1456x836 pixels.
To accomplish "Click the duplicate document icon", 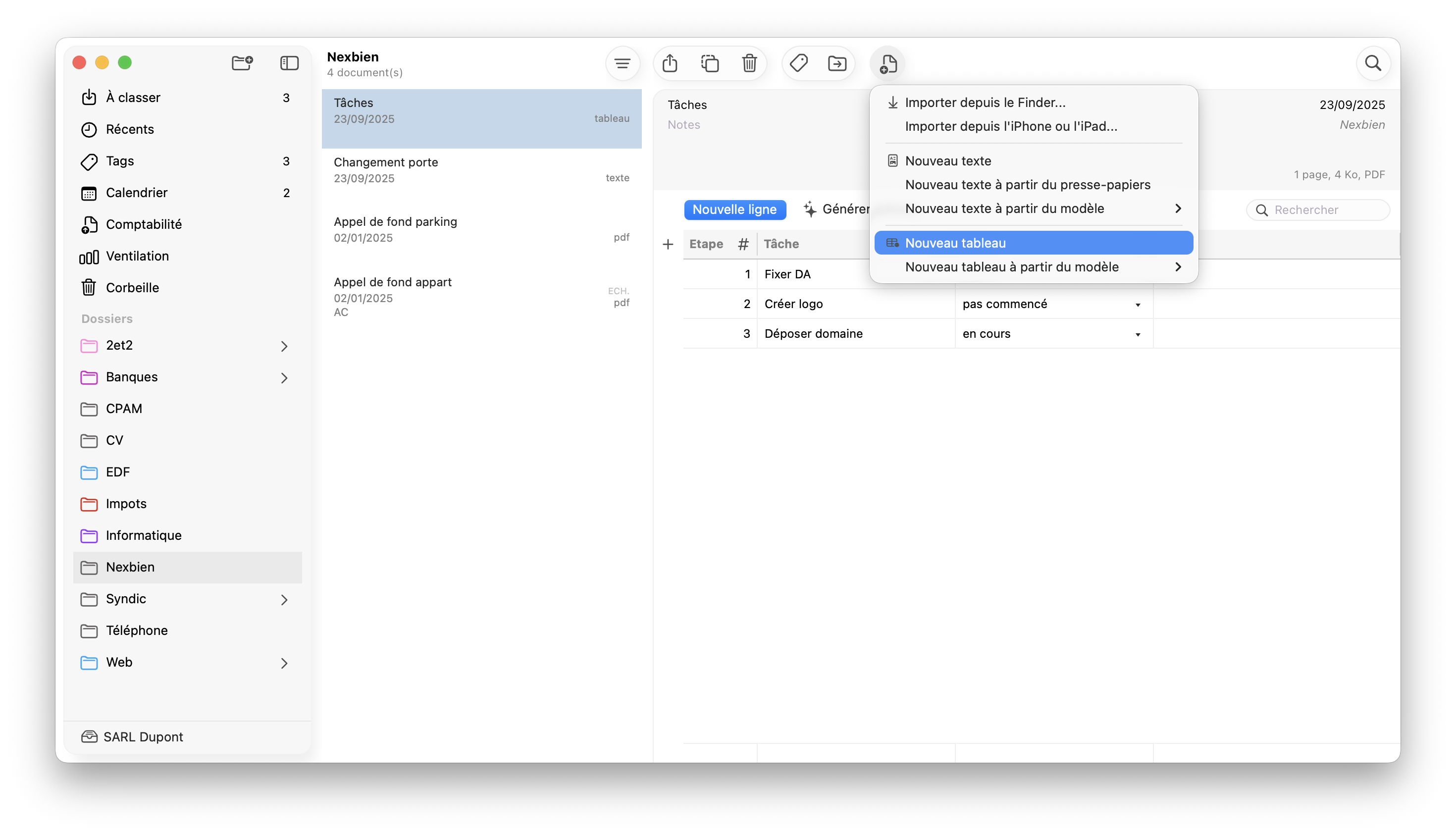I will pos(710,63).
